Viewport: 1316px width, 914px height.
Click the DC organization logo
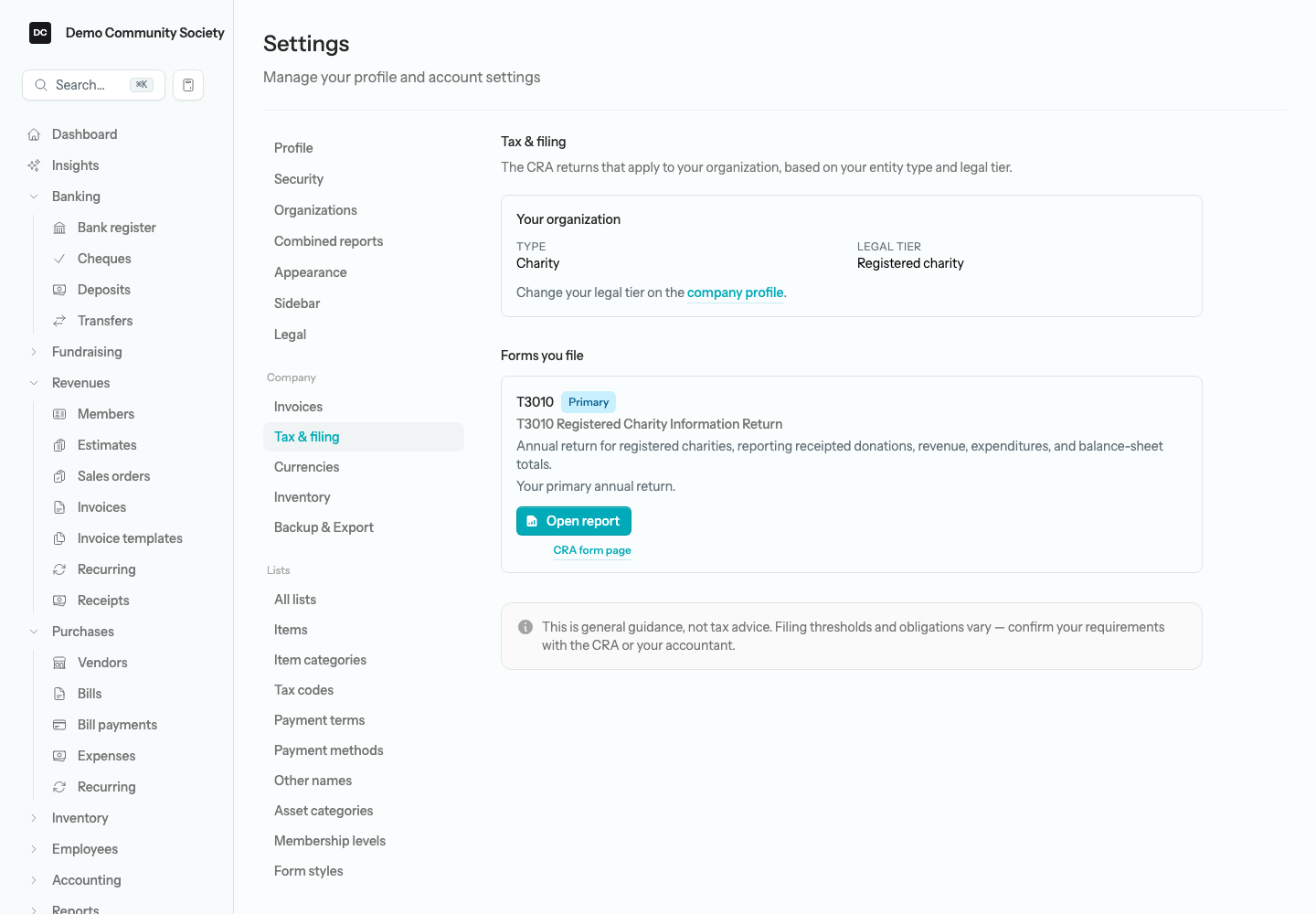point(40,33)
